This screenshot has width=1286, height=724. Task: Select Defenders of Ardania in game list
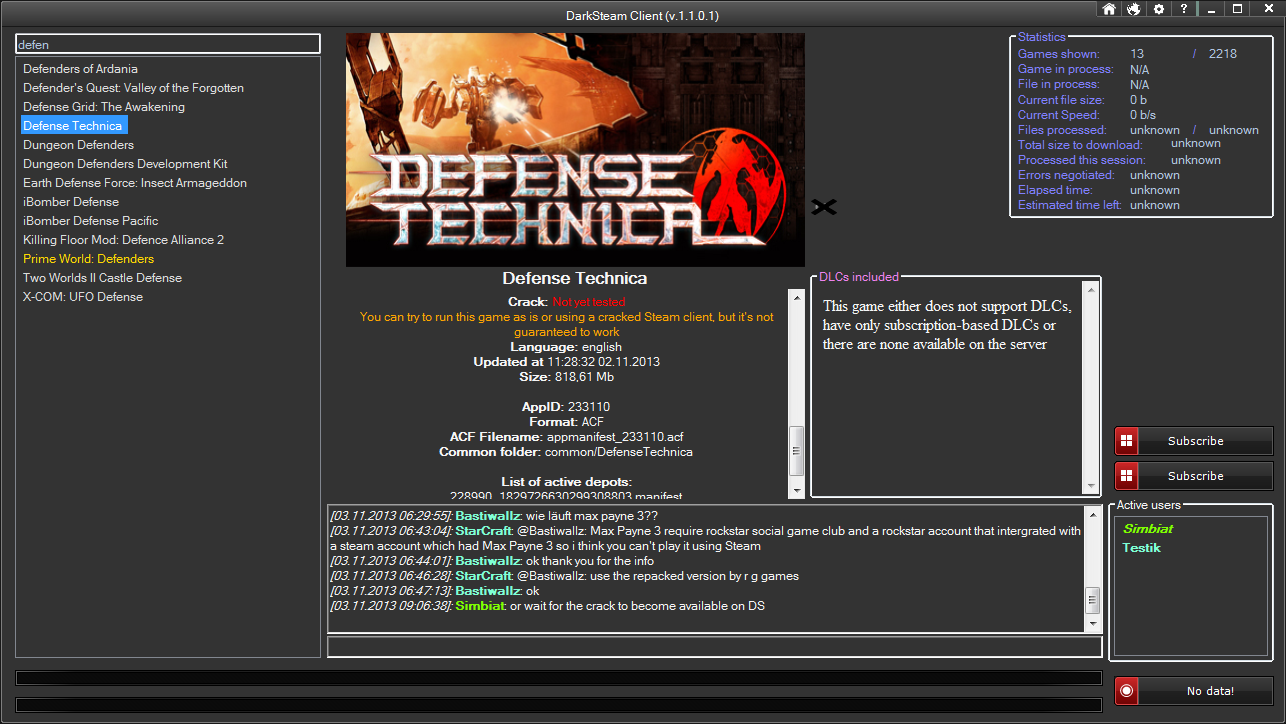tap(80, 69)
